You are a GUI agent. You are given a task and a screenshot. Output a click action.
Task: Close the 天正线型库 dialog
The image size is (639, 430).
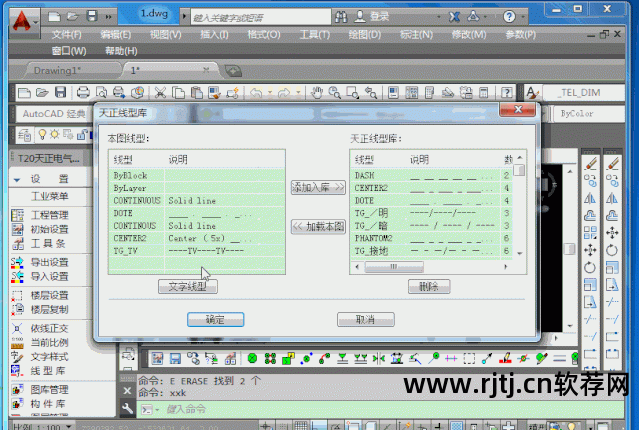518,109
